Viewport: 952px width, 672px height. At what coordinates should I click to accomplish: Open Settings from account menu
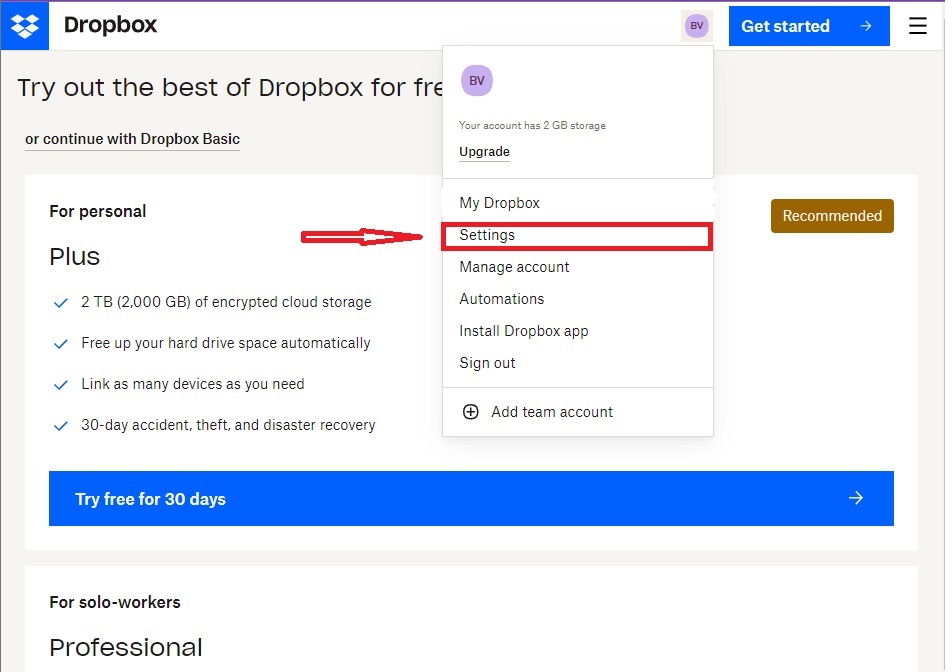[x=577, y=236]
